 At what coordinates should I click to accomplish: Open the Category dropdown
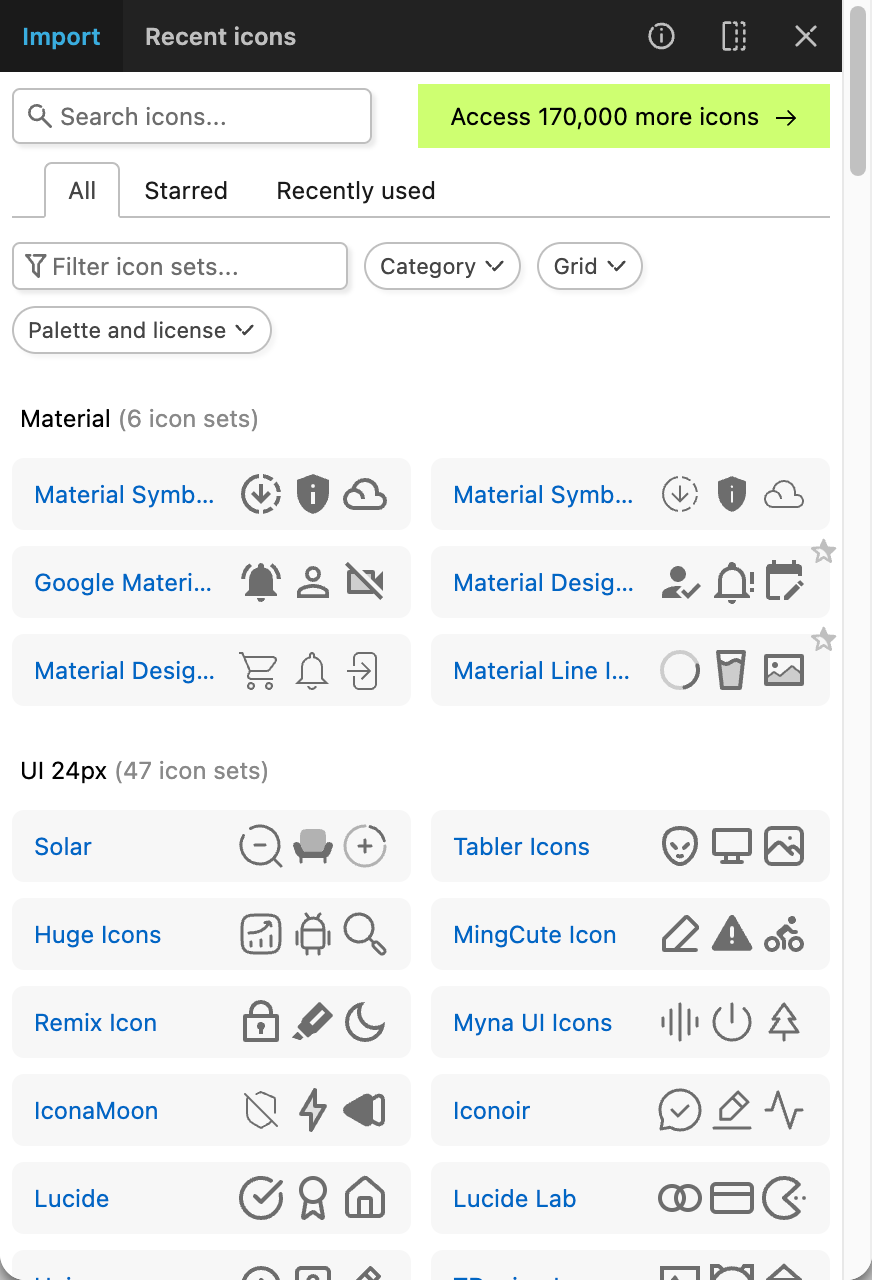point(442,266)
